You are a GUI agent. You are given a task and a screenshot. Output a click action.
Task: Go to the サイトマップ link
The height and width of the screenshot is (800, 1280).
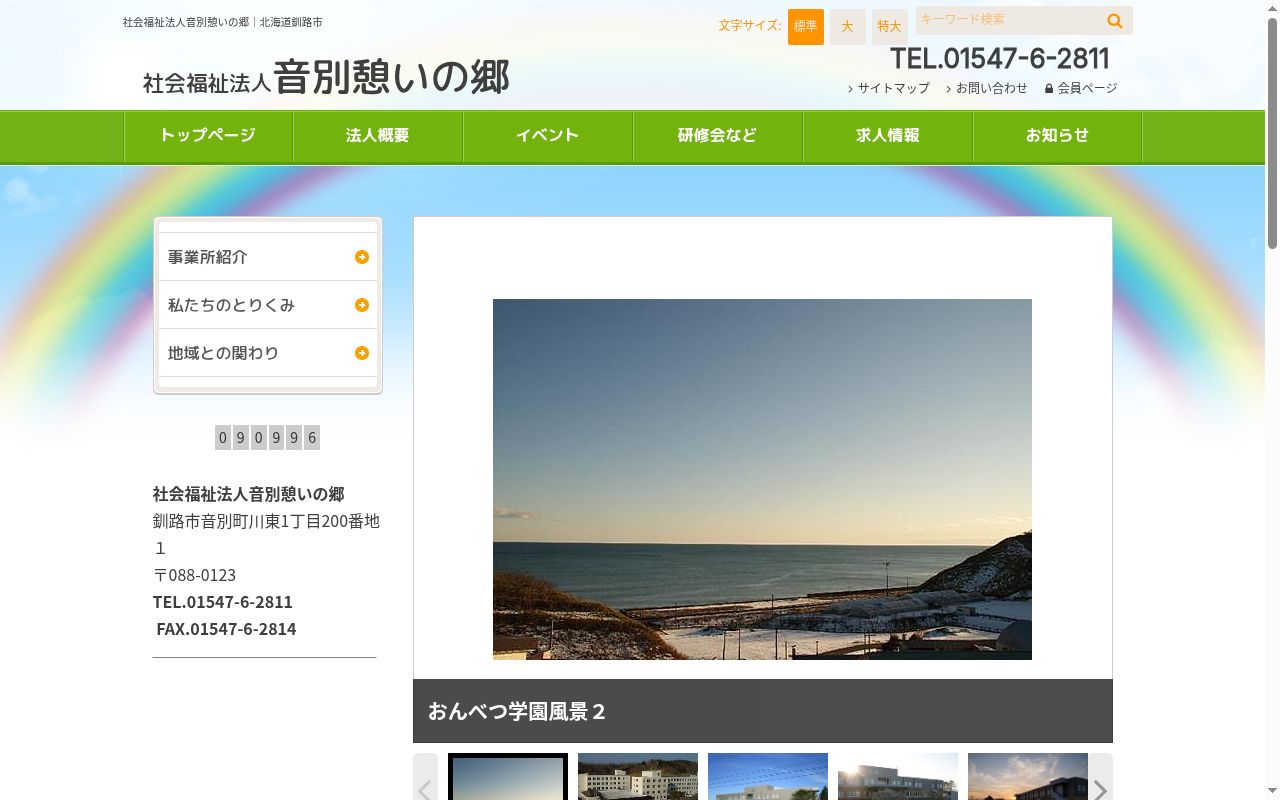(889, 88)
